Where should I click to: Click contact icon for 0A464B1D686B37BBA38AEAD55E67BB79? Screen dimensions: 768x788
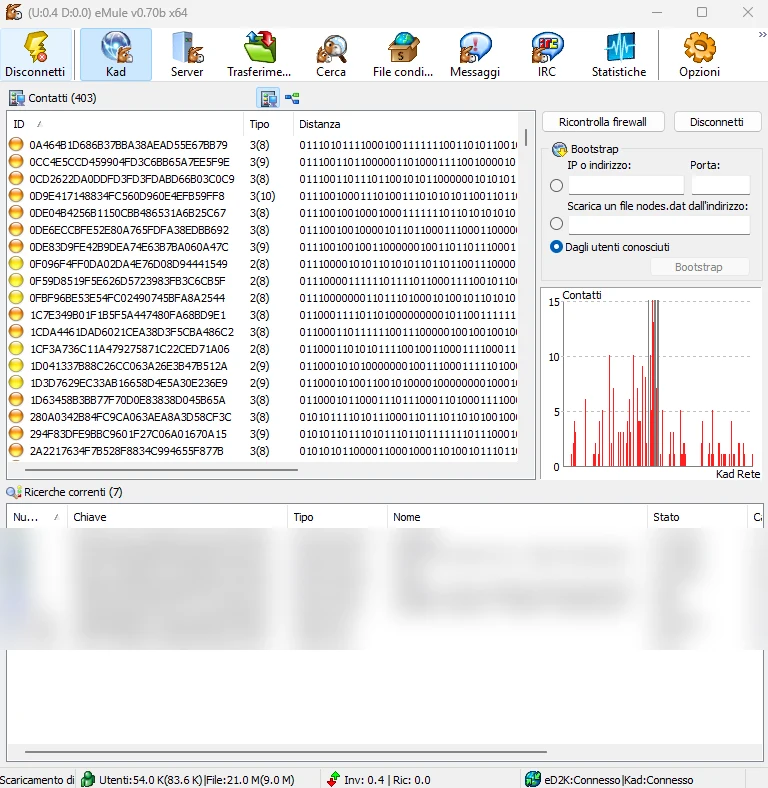pos(16,145)
